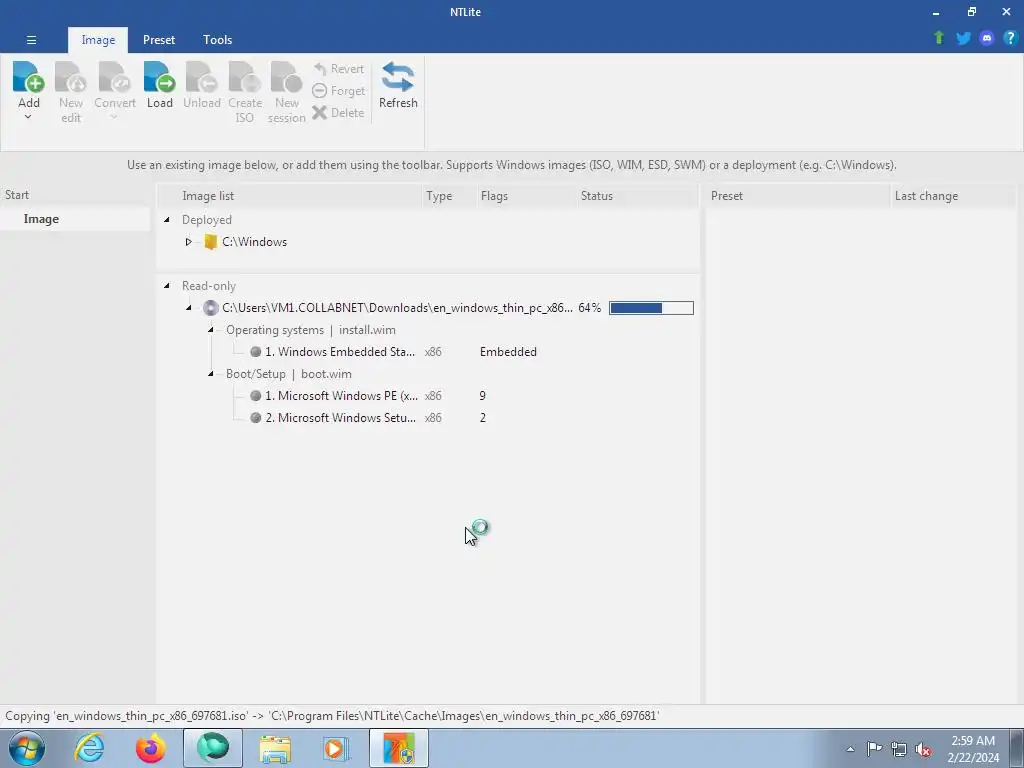The image size is (1024, 768).
Task: Click the Preset column header
Action: point(797,196)
